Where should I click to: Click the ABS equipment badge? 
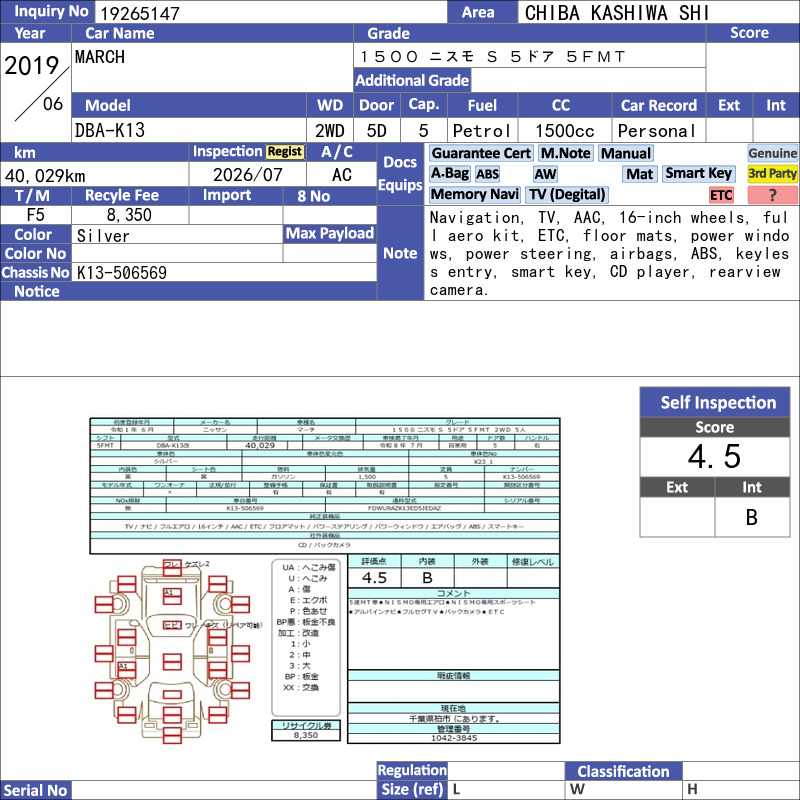point(487,174)
